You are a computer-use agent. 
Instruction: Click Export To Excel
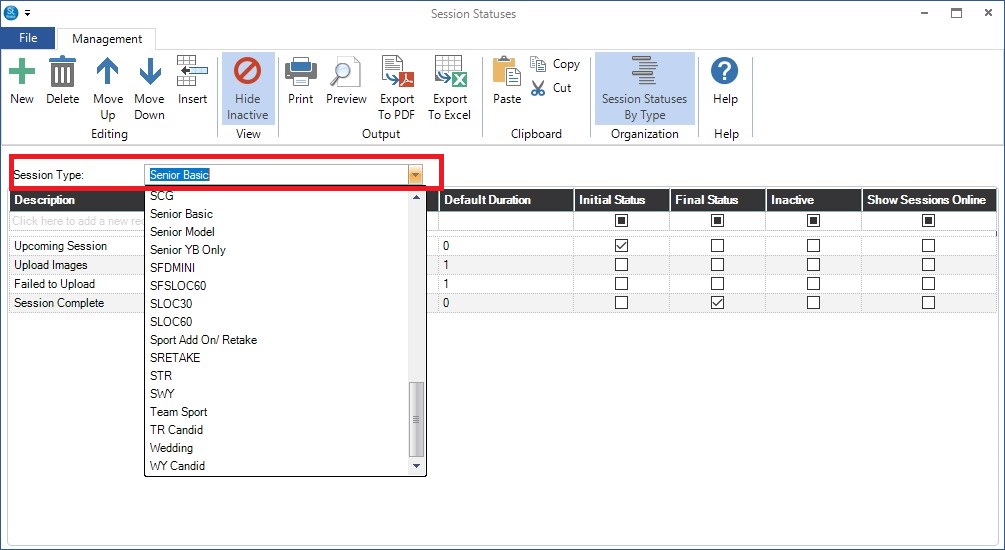(449, 88)
